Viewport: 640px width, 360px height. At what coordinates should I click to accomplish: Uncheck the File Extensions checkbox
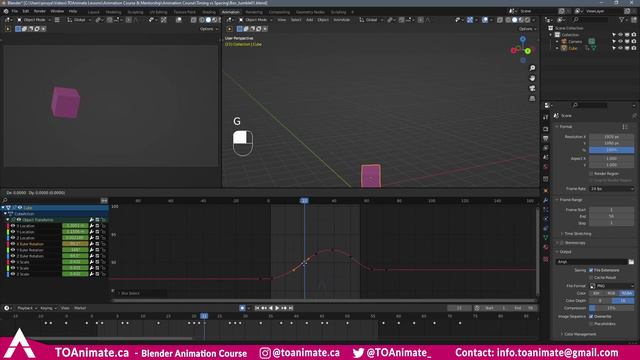point(591,270)
